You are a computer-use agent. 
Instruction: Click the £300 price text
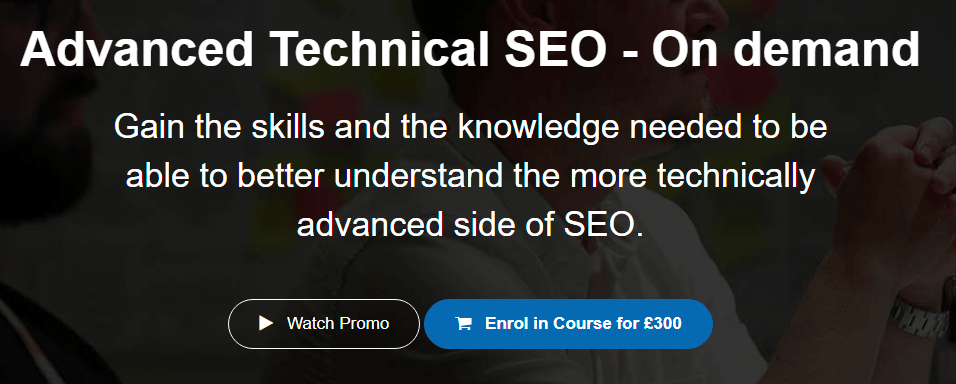662,323
